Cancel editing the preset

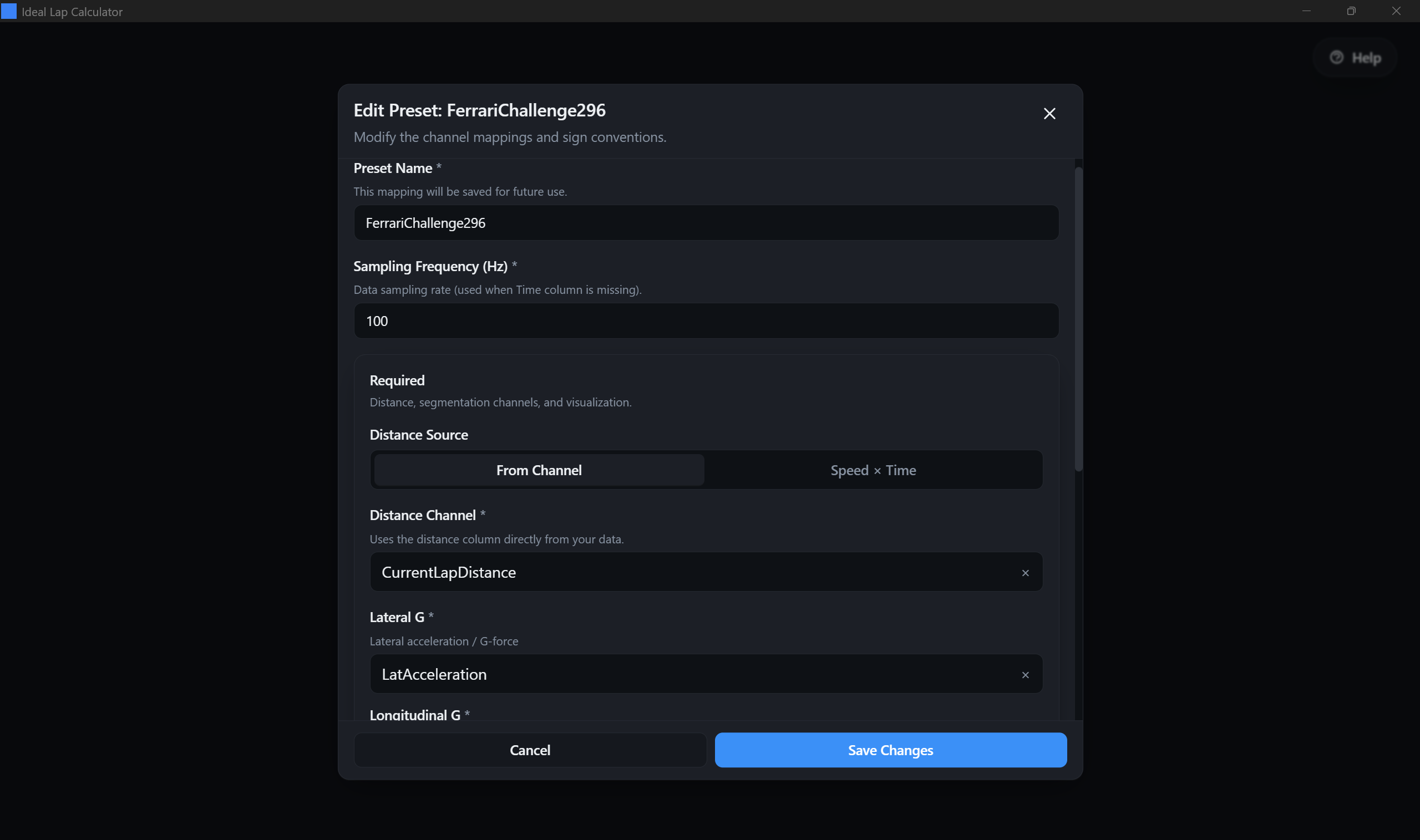tap(530, 750)
